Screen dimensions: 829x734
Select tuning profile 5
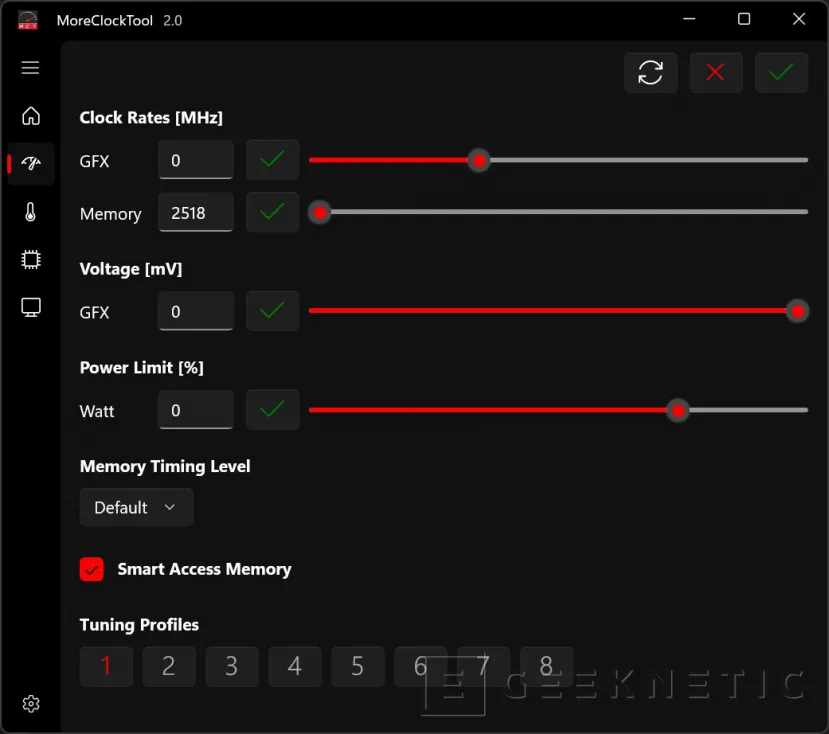tap(357, 666)
